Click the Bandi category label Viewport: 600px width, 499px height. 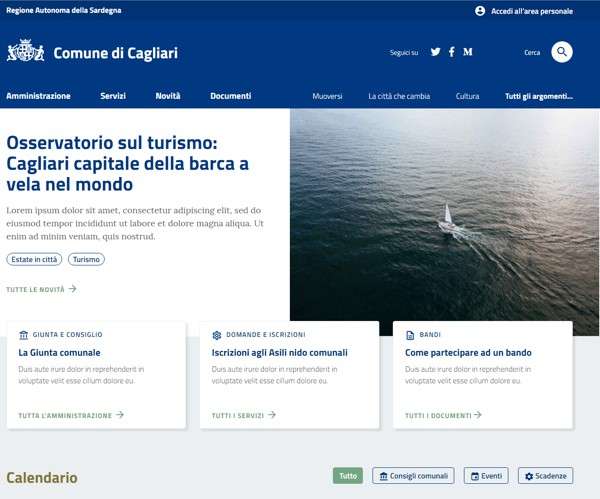pos(430,334)
